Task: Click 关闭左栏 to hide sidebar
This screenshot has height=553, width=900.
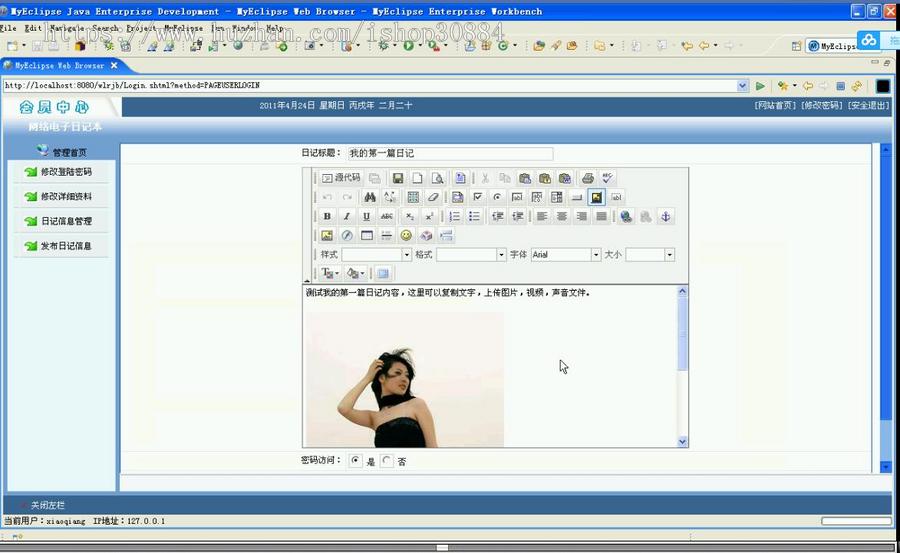Action: pos(48,505)
